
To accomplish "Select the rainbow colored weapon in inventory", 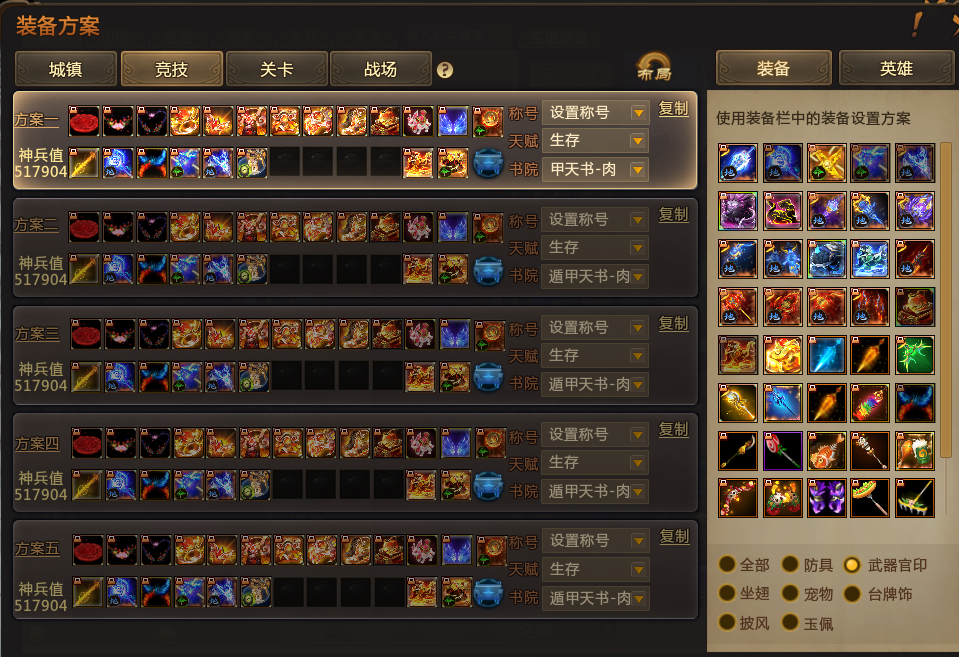I will [x=870, y=403].
